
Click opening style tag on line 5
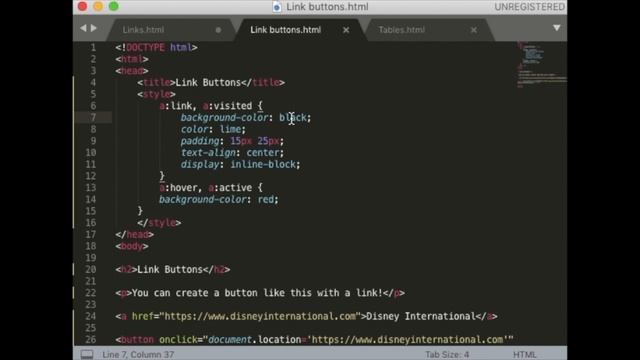click(x=156, y=94)
